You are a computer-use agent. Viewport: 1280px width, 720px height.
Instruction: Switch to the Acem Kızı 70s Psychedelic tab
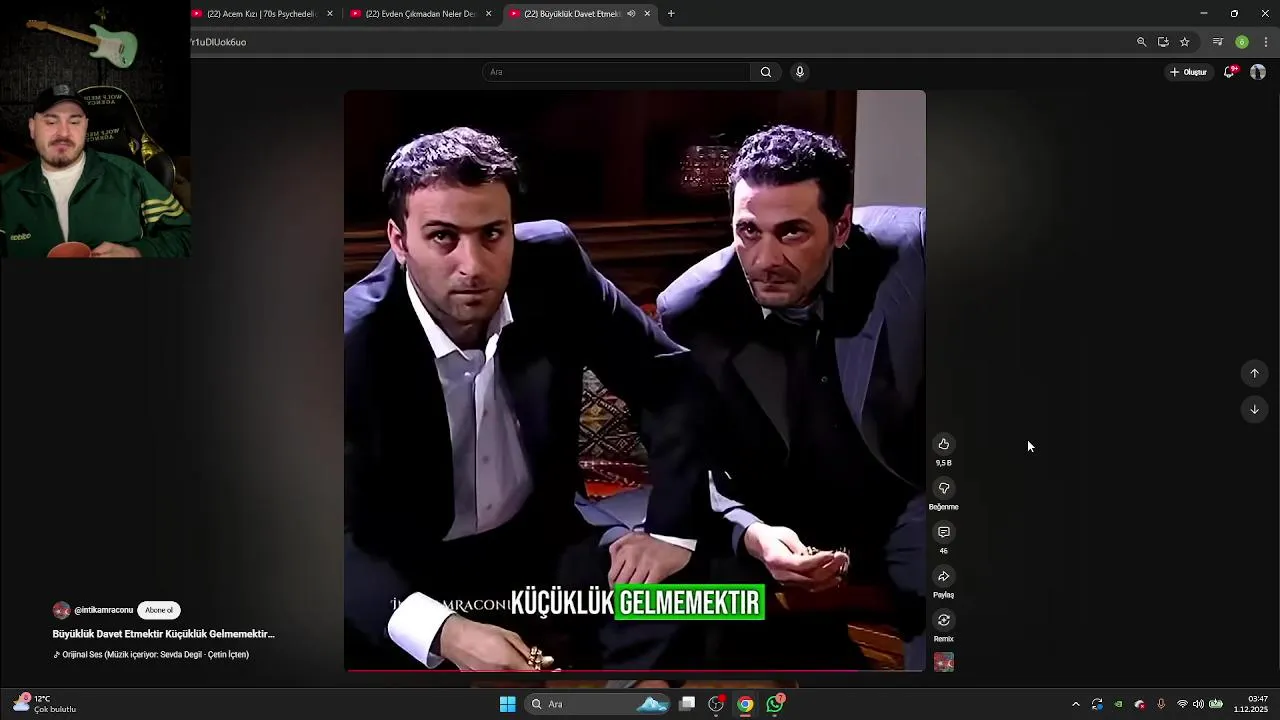(x=260, y=14)
